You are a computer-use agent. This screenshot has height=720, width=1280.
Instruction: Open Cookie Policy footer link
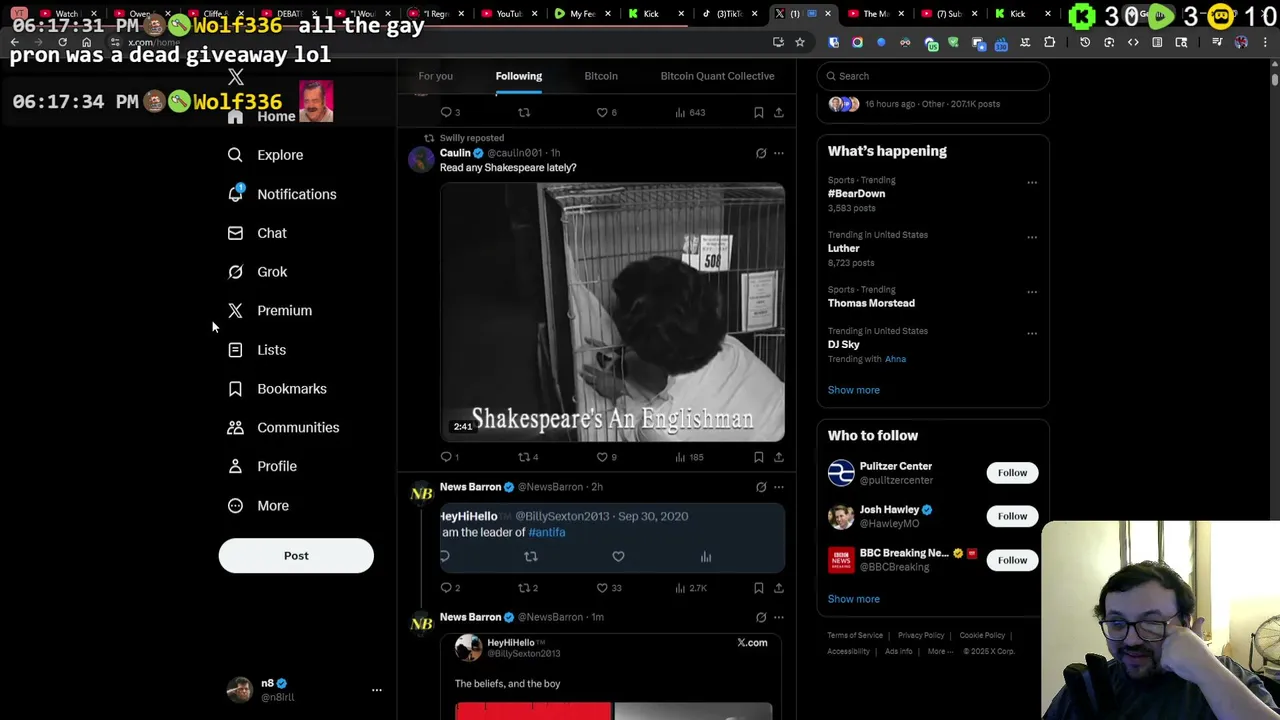pos(982,636)
